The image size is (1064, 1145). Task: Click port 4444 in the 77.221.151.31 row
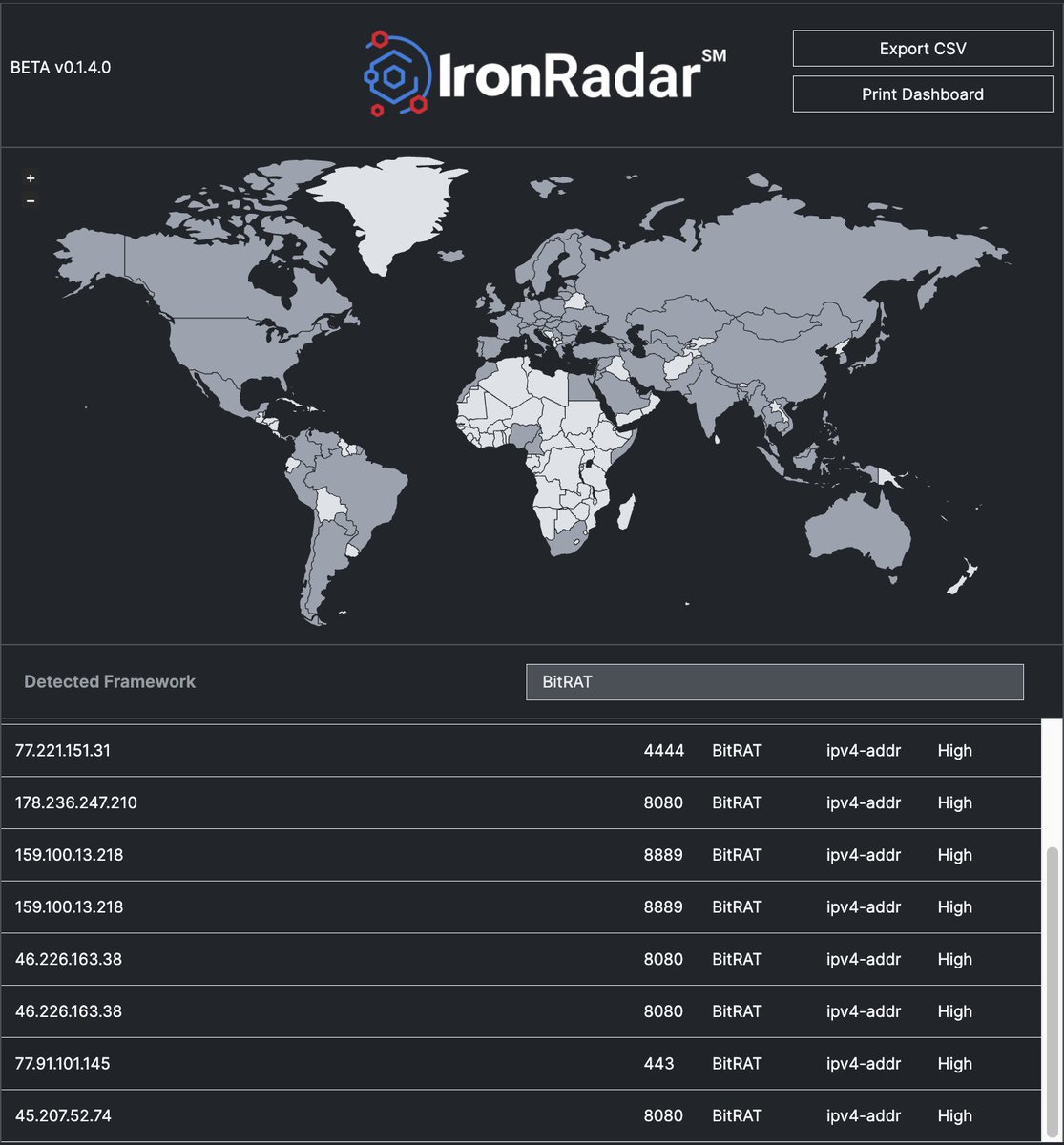tap(664, 751)
